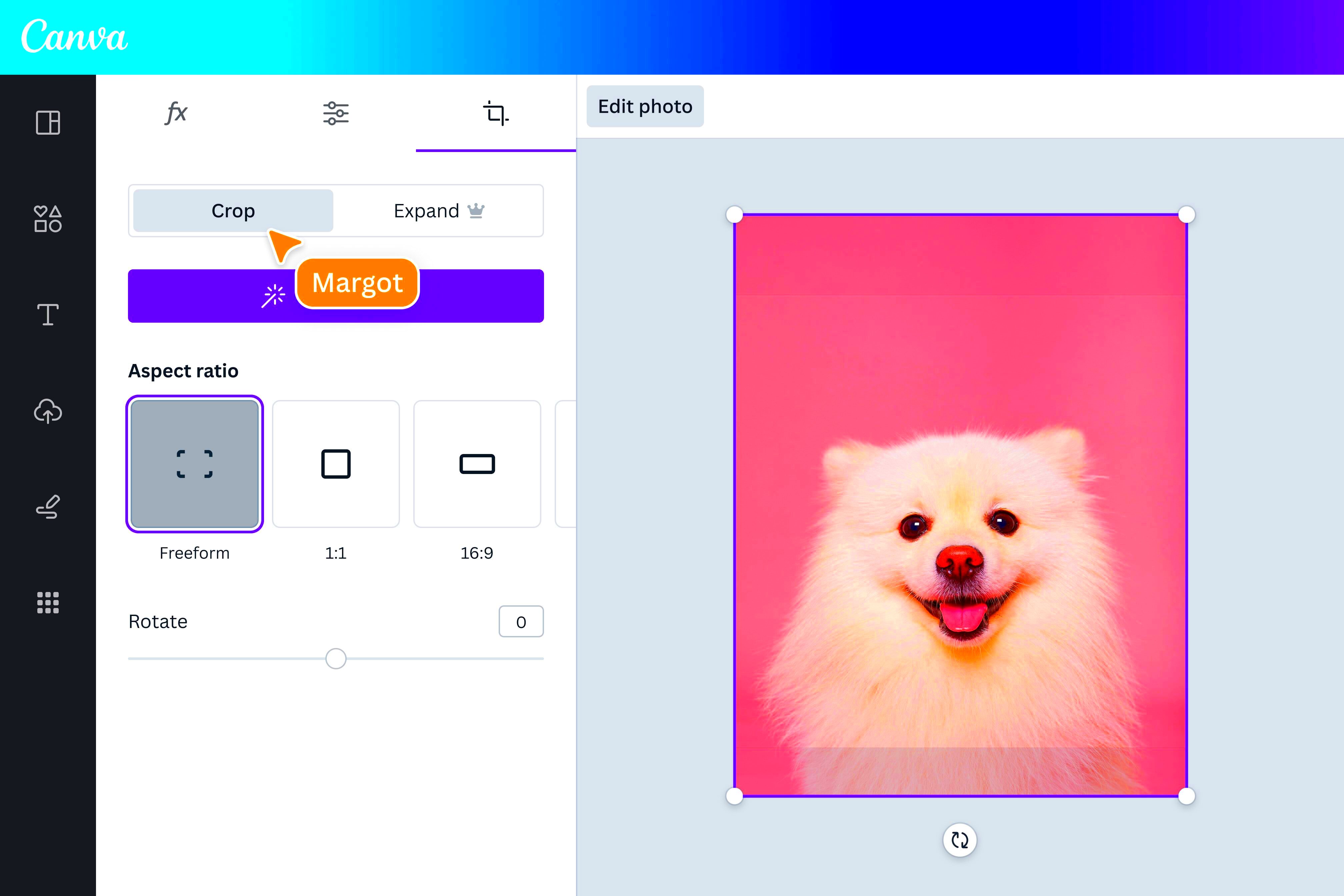
Task: Click the Rotate slider handle
Action: click(336, 659)
